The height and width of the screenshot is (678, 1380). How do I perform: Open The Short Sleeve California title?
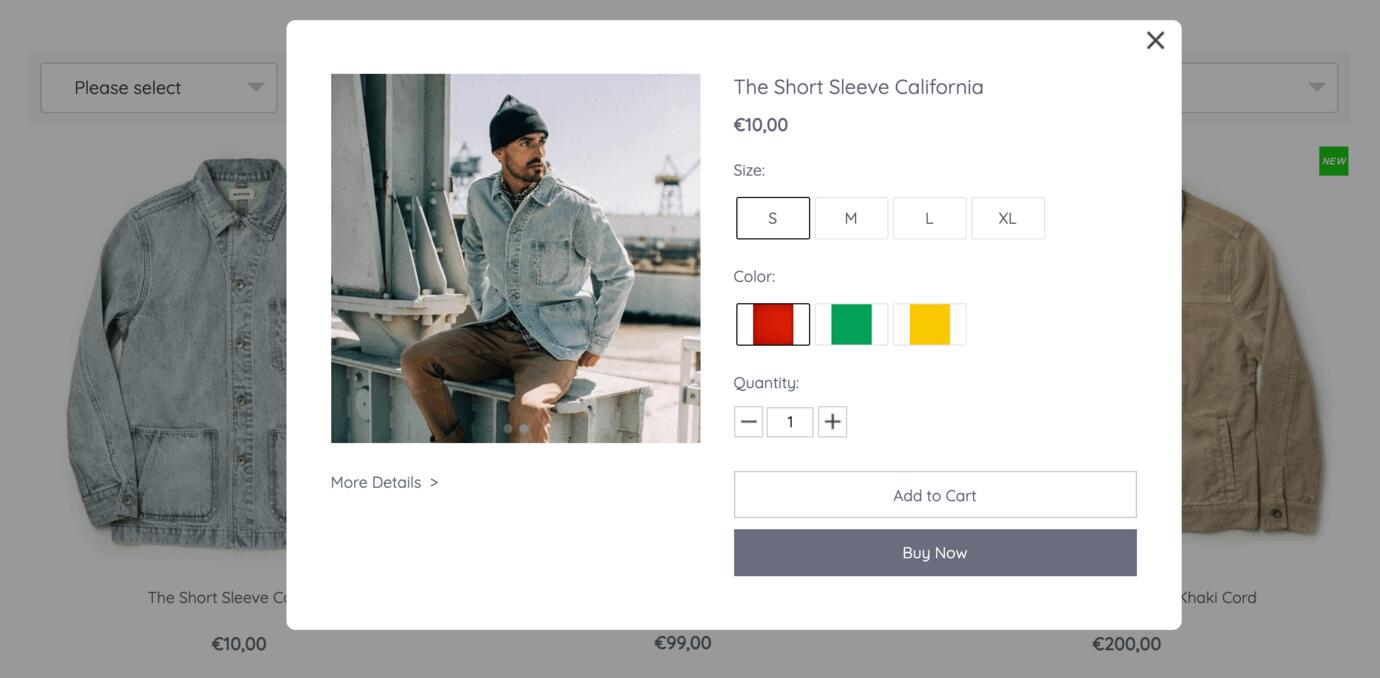click(x=858, y=87)
